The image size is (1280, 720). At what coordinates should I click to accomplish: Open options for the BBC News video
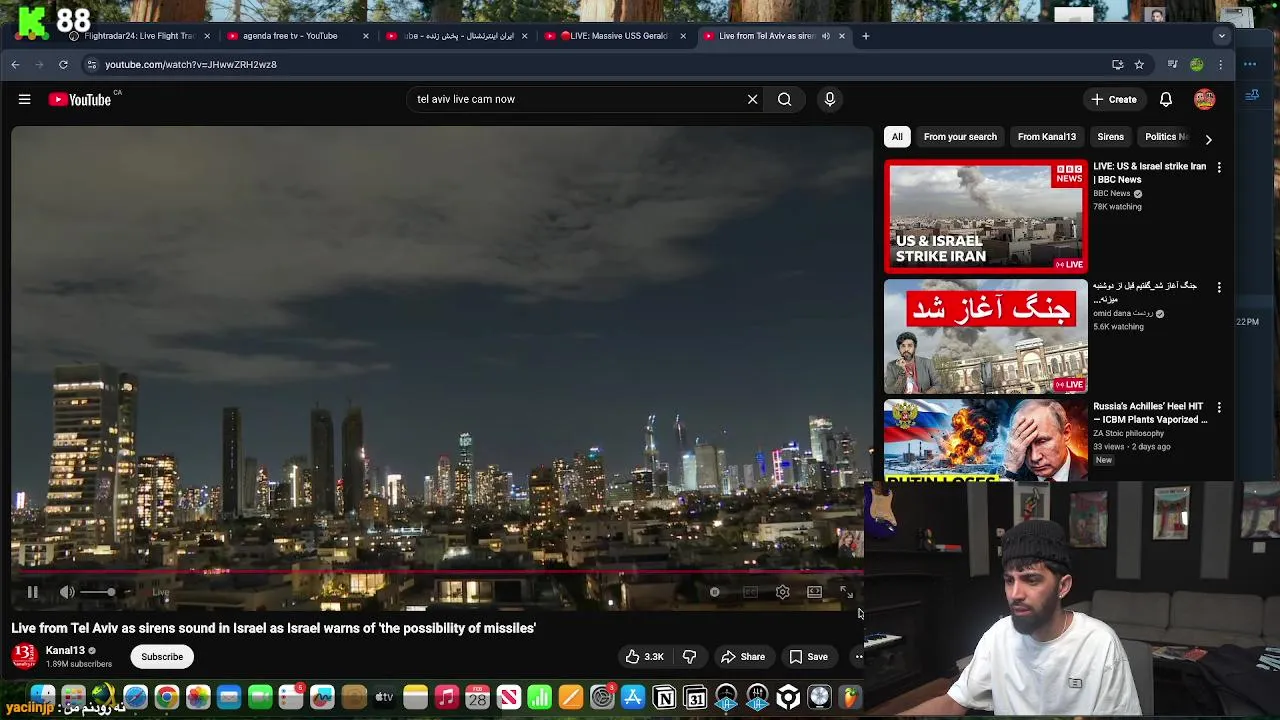click(1219, 167)
